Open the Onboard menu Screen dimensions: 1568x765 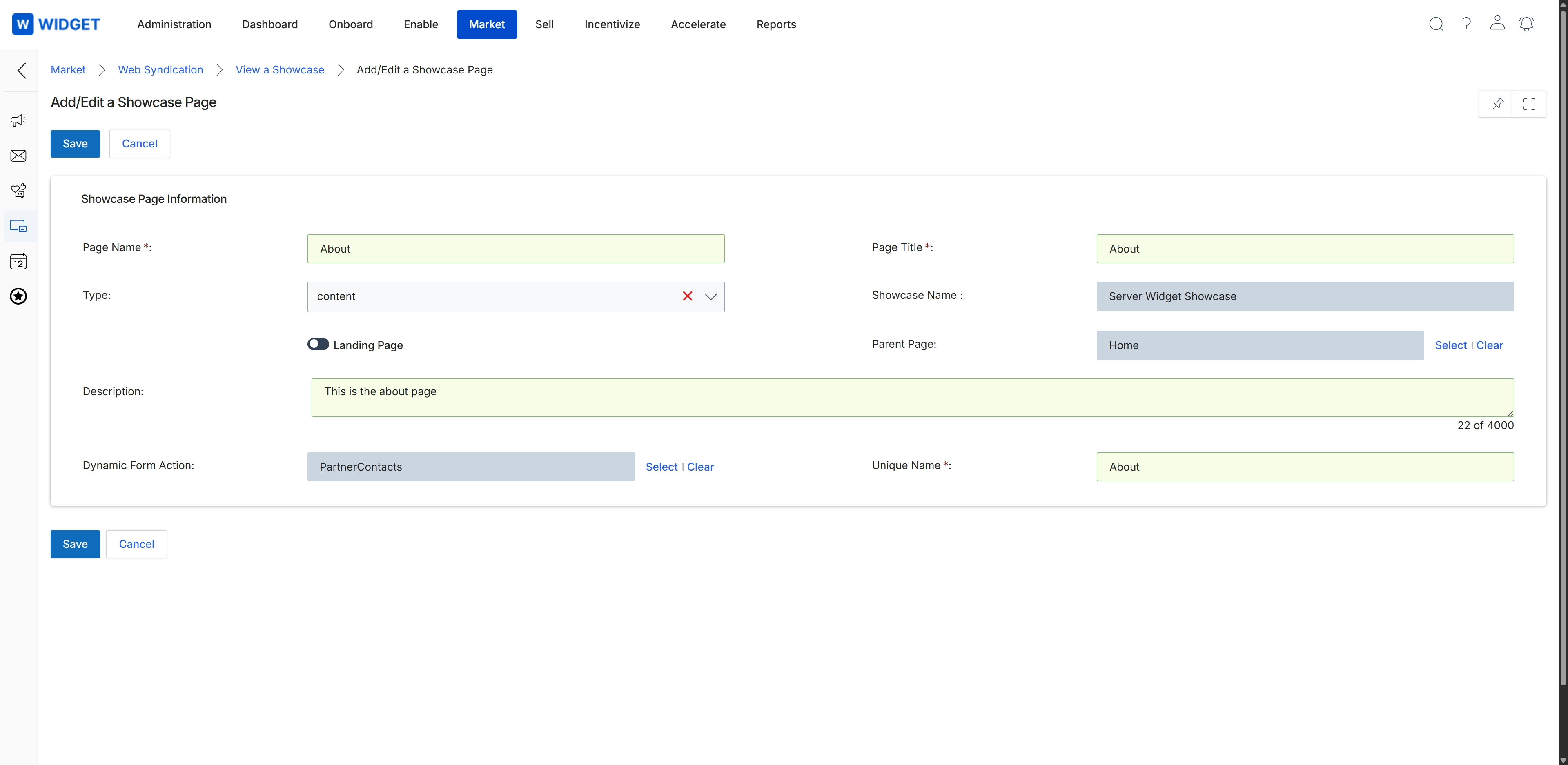351,24
